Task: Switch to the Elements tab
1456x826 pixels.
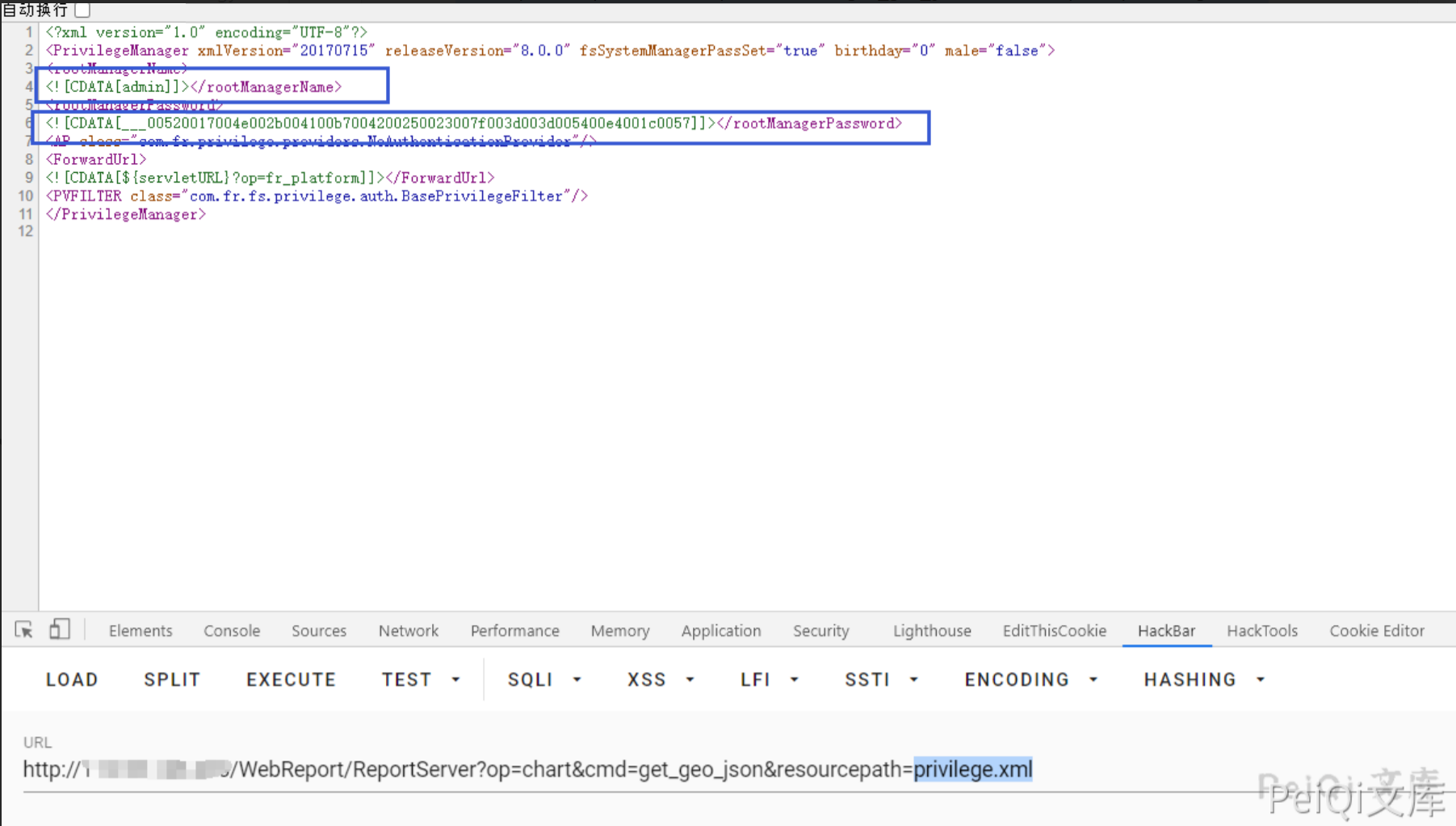Action: coord(141,631)
